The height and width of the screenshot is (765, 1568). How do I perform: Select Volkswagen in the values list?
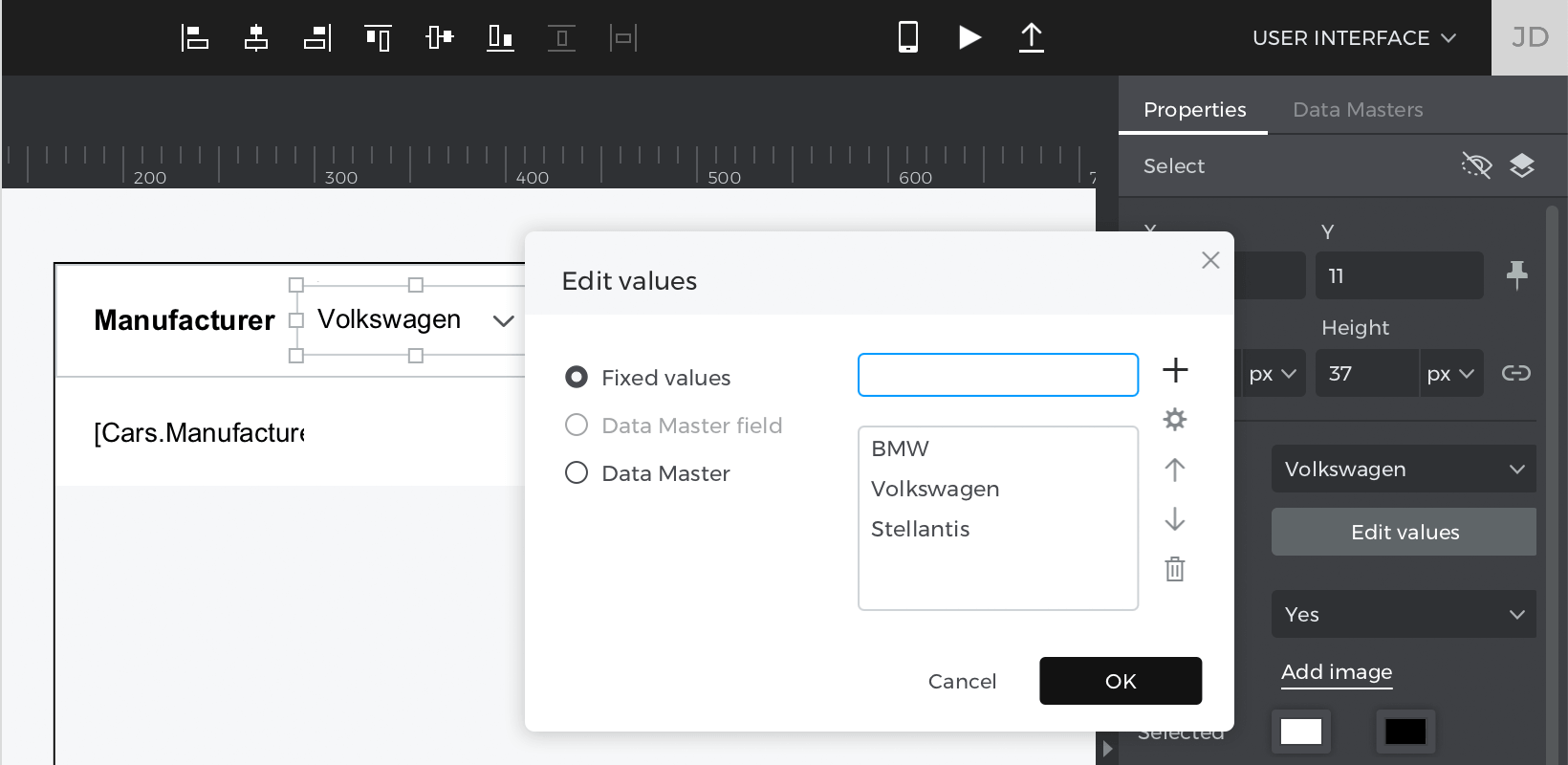tap(998, 489)
